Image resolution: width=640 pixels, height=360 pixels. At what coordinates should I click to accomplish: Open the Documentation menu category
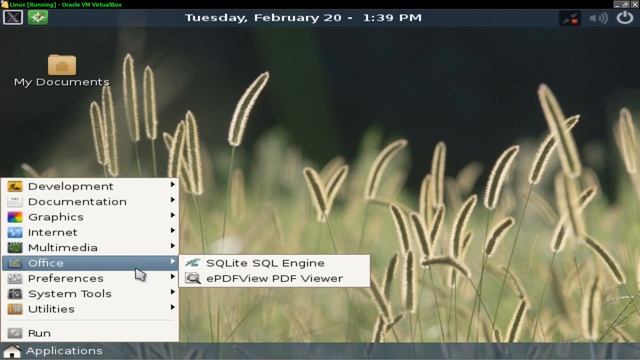tap(90, 202)
